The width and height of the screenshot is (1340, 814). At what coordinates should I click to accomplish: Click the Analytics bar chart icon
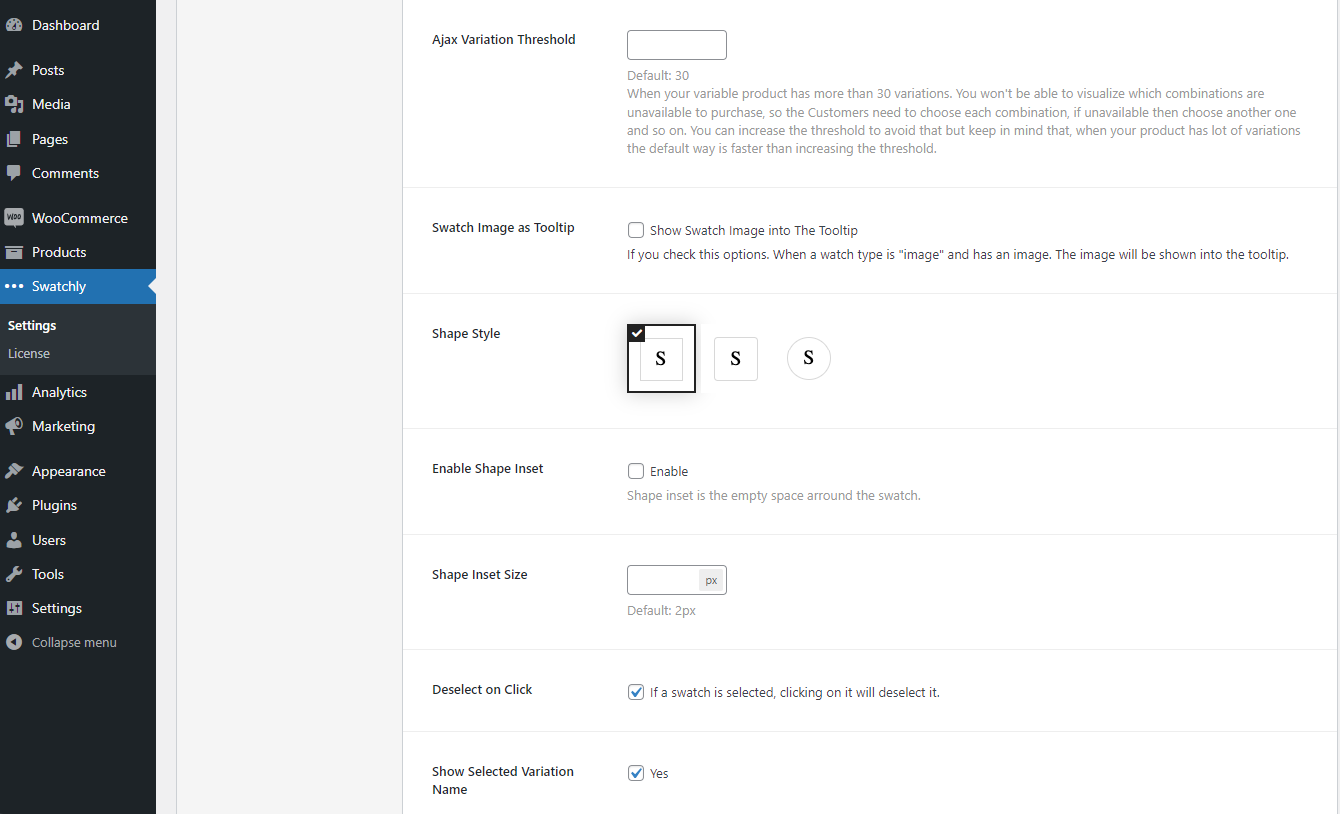tap(14, 392)
